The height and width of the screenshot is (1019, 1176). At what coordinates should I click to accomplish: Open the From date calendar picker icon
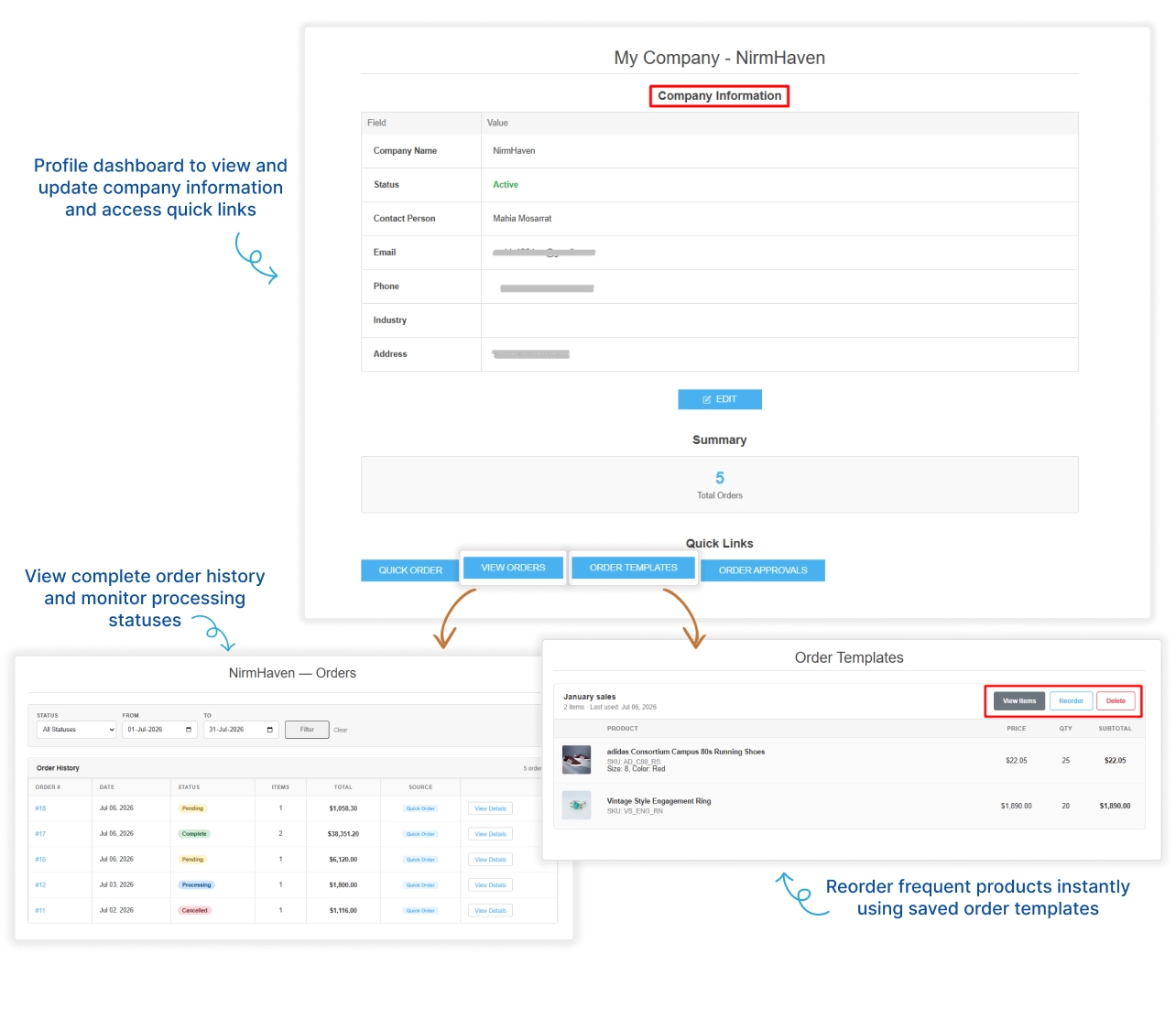pyautogui.click(x=189, y=730)
